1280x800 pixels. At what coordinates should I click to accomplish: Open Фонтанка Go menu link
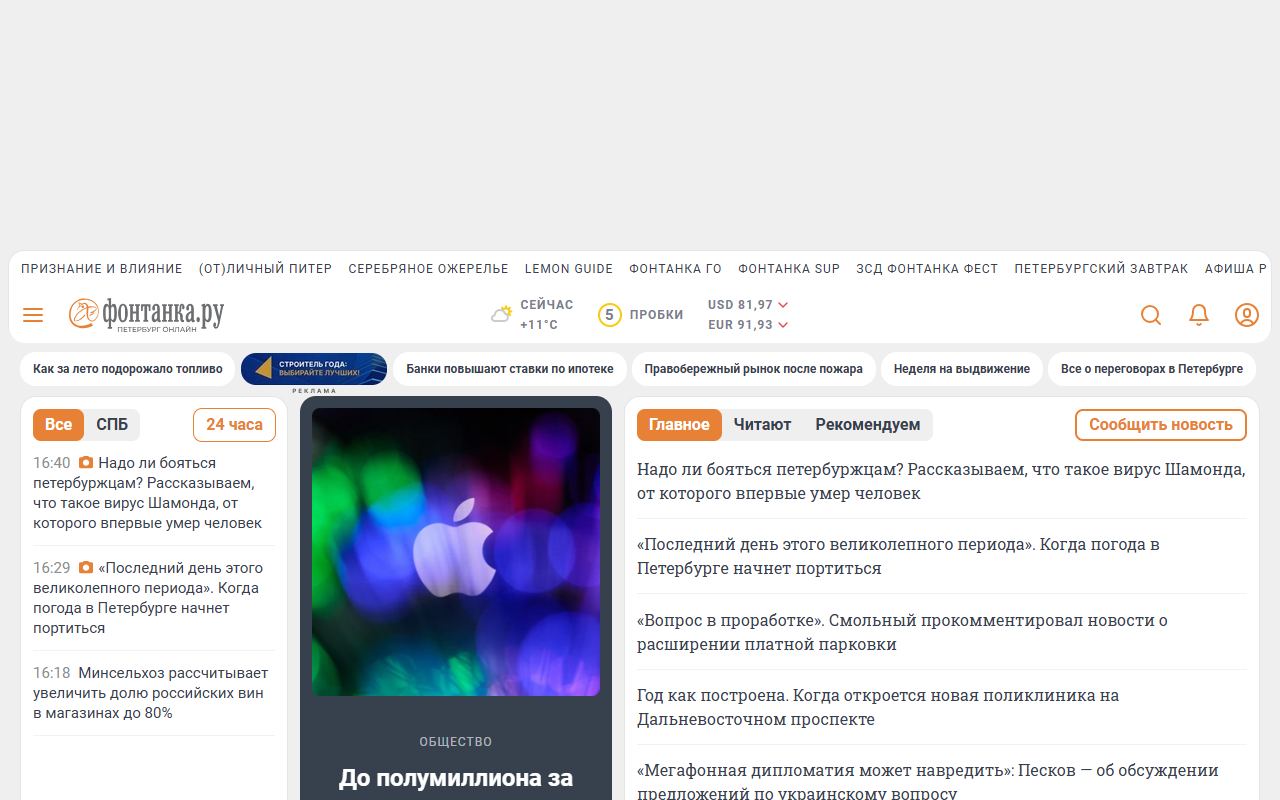(675, 269)
